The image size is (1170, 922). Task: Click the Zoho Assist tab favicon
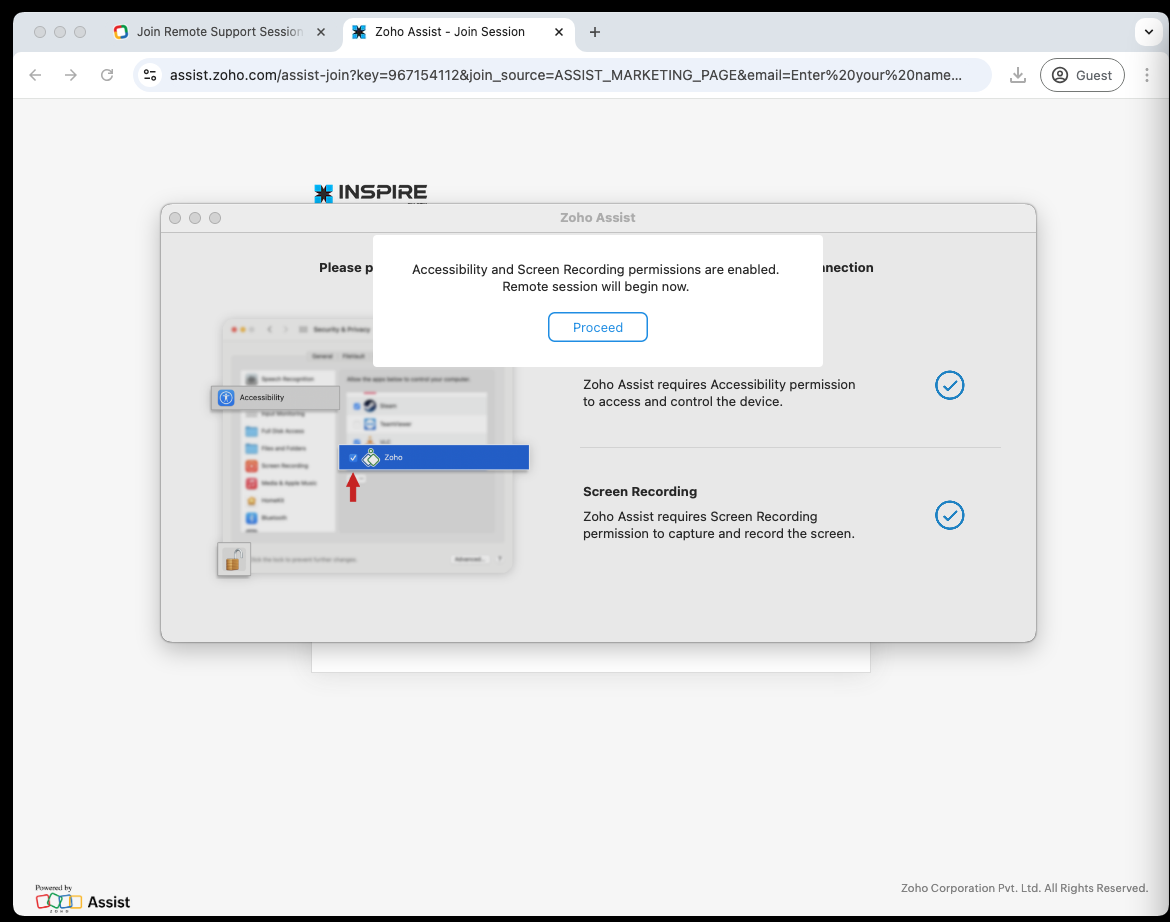359,32
